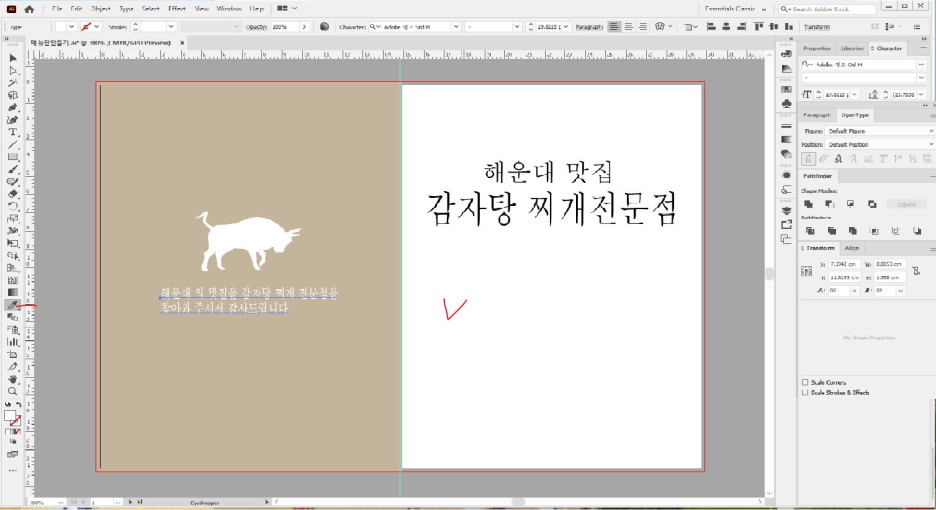
Task: Select the Rectangle tool
Action: pos(13,157)
